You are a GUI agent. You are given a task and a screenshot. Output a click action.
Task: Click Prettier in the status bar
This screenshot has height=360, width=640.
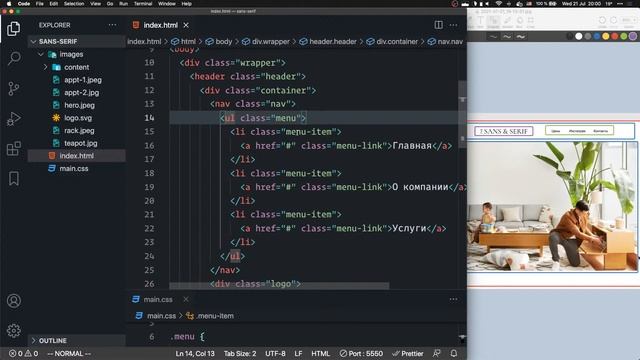(x=407, y=353)
